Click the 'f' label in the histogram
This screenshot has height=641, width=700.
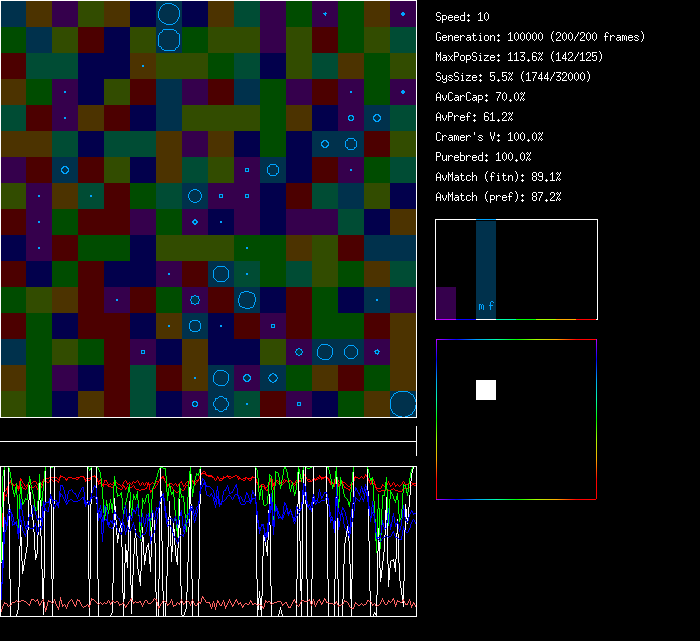point(491,306)
